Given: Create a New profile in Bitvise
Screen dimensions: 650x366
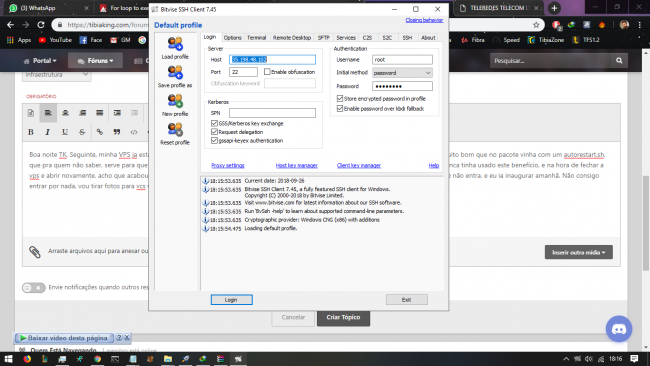Looking at the screenshot, I should (x=175, y=101).
